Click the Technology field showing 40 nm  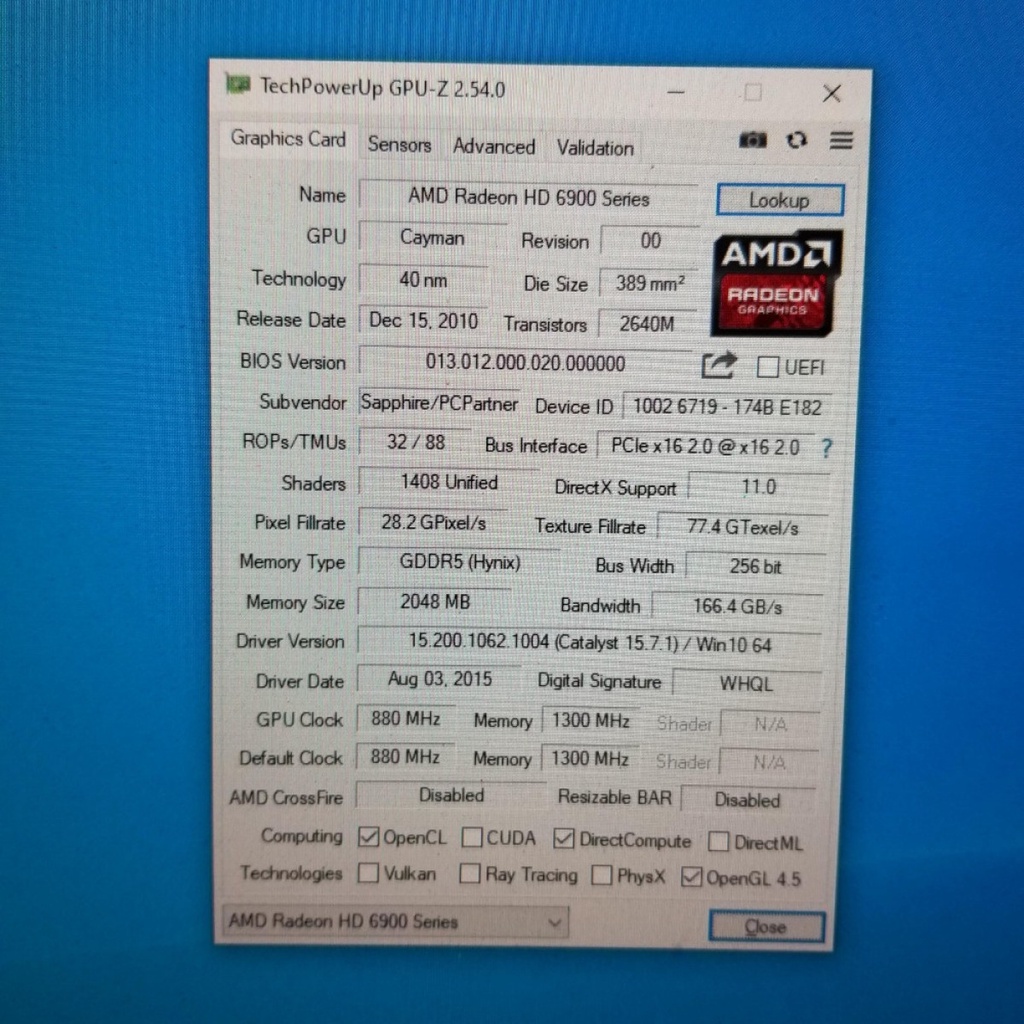423,280
